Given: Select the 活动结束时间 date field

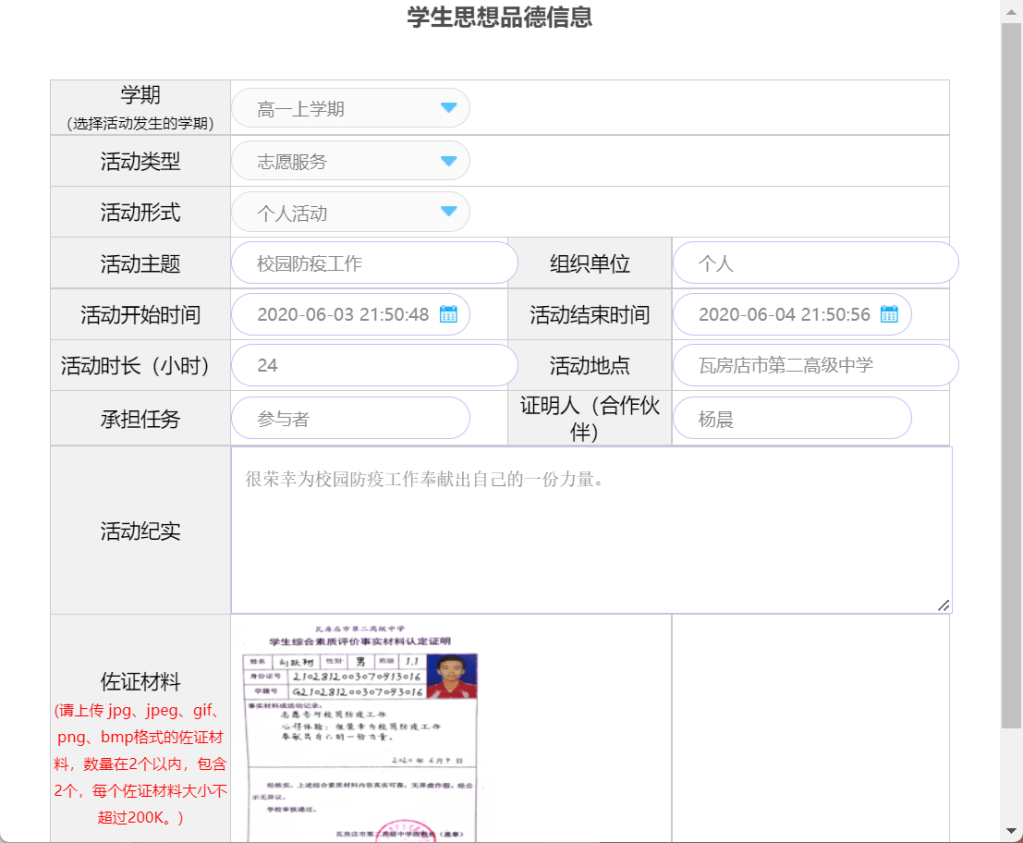Looking at the screenshot, I should tap(782, 314).
